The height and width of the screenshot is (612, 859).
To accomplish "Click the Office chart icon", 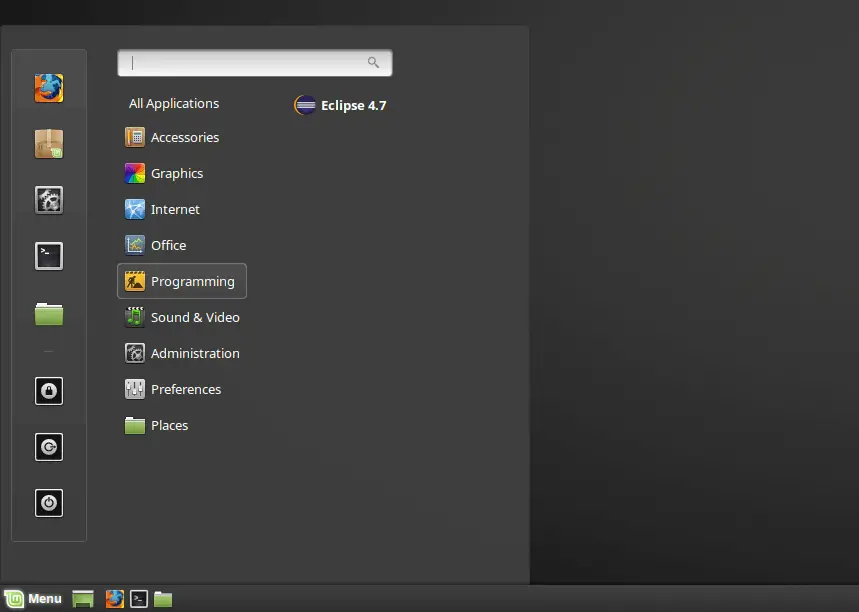I will tap(135, 245).
